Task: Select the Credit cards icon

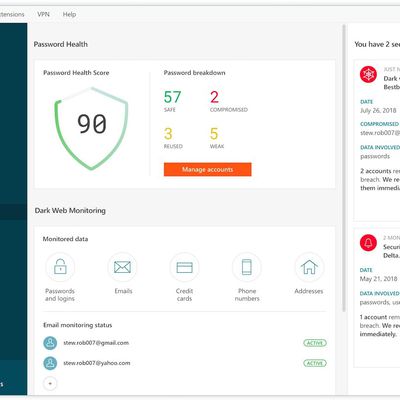Action: click(184, 267)
